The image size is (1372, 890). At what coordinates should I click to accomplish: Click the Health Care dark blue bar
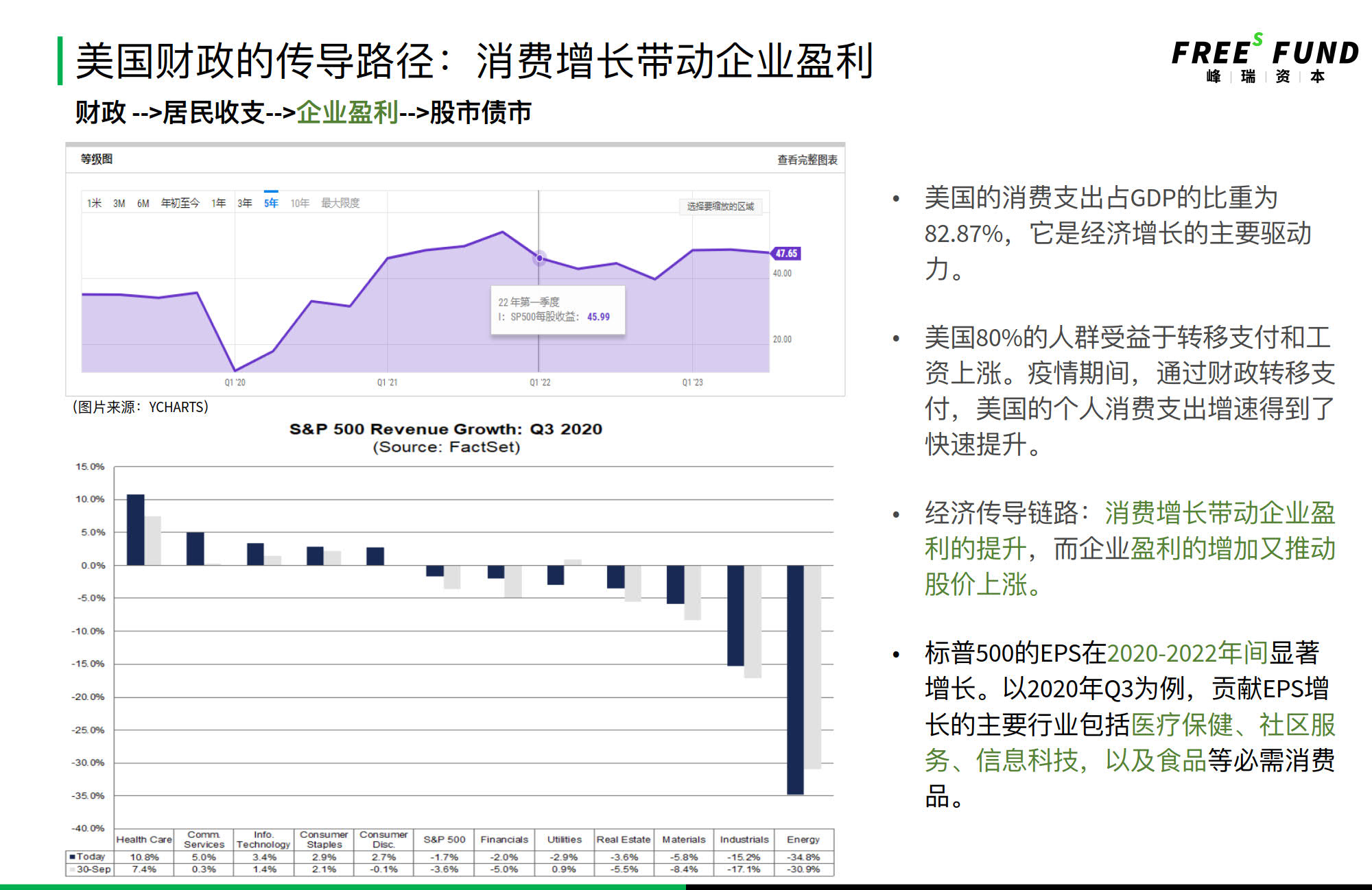[x=136, y=529]
